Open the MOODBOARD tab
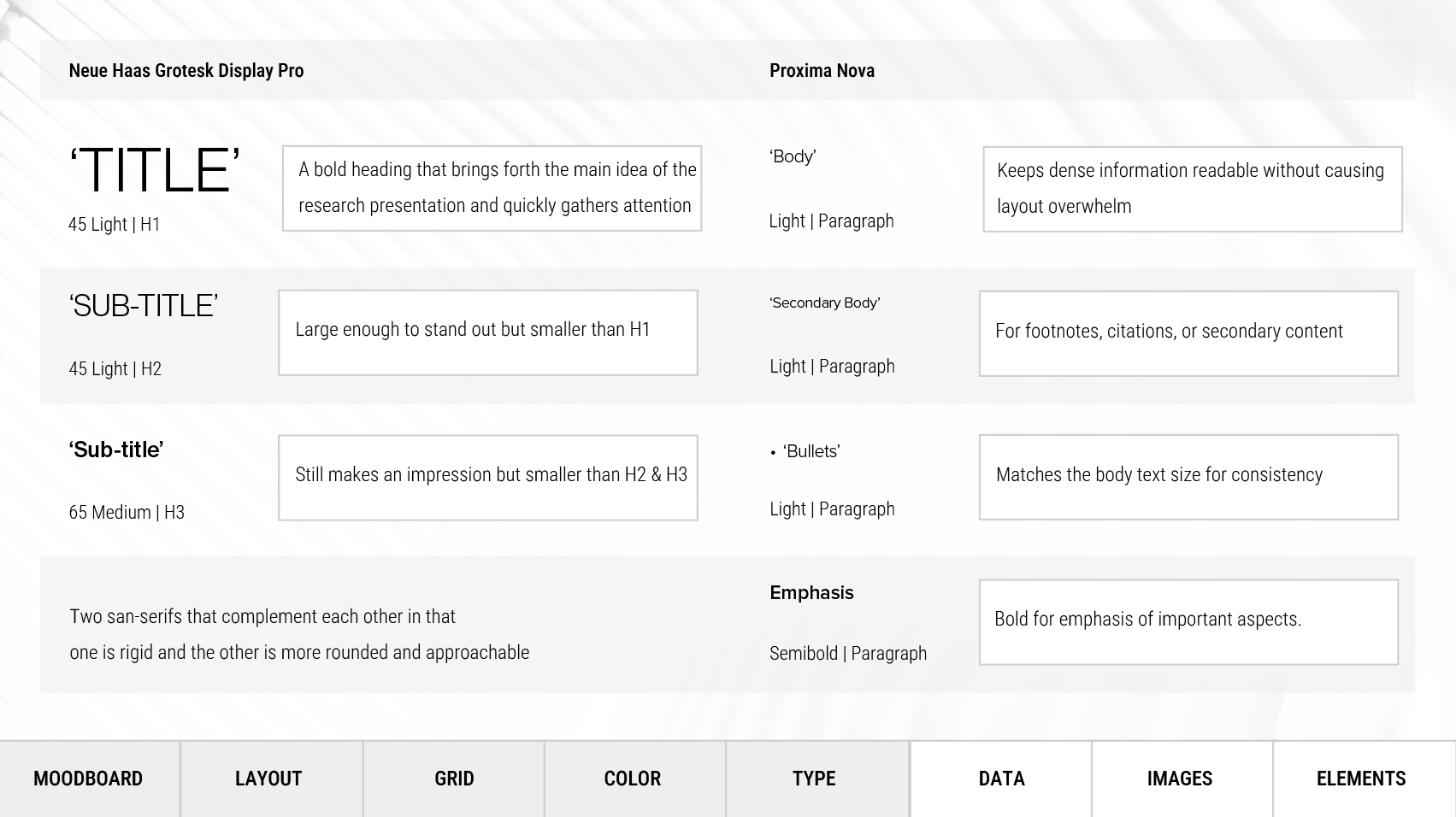Screen dimensions: 1456x817 [x=90, y=779]
